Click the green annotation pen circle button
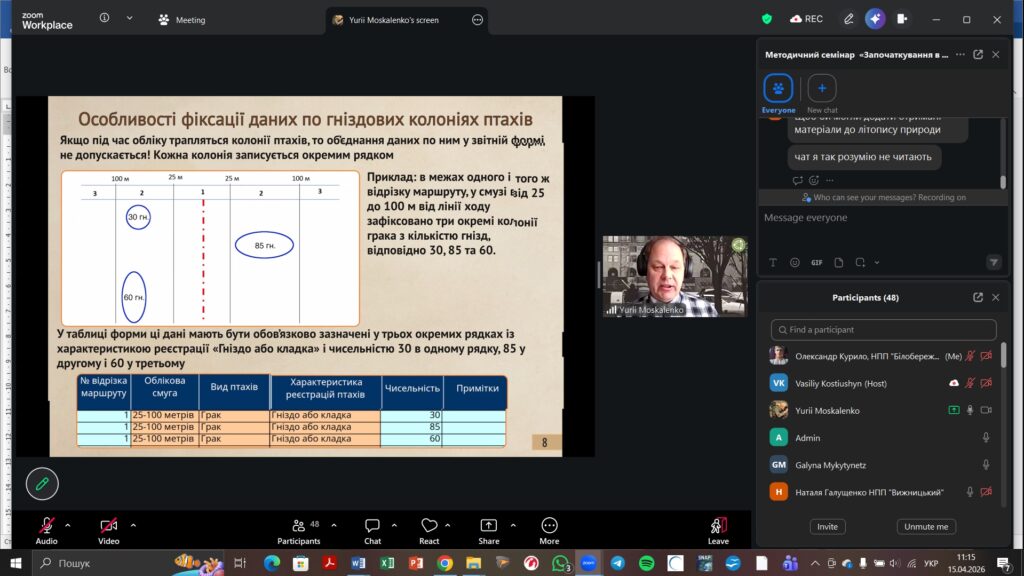The height and width of the screenshot is (576, 1024). tap(42, 483)
